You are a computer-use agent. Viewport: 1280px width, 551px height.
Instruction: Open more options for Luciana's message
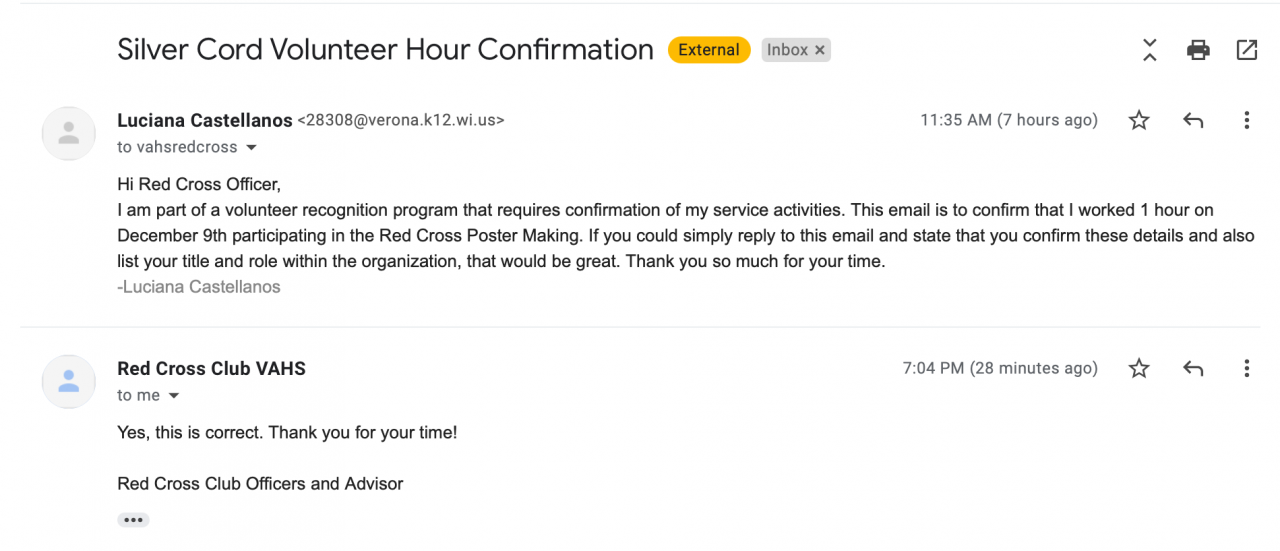click(x=1246, y=121)
